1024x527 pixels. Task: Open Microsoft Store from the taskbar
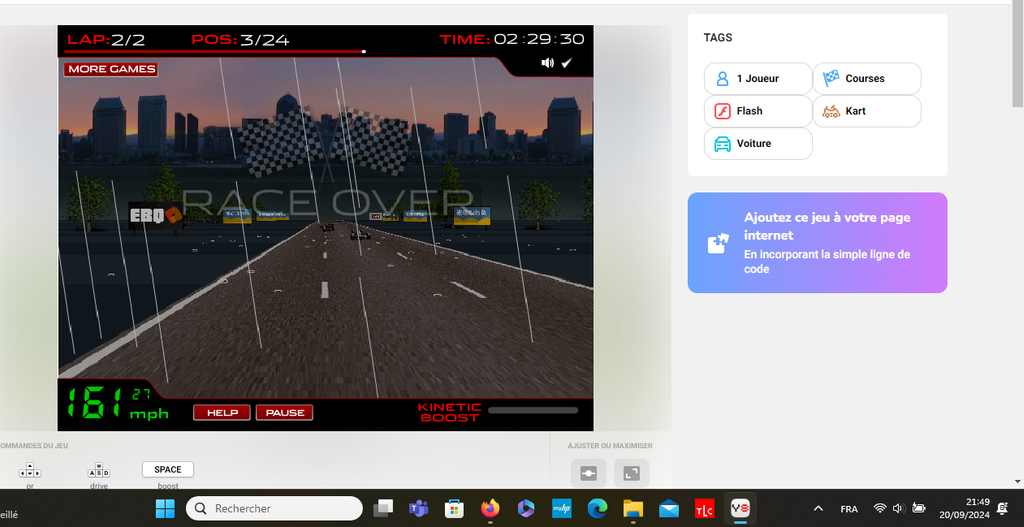(x=454, y=508)
